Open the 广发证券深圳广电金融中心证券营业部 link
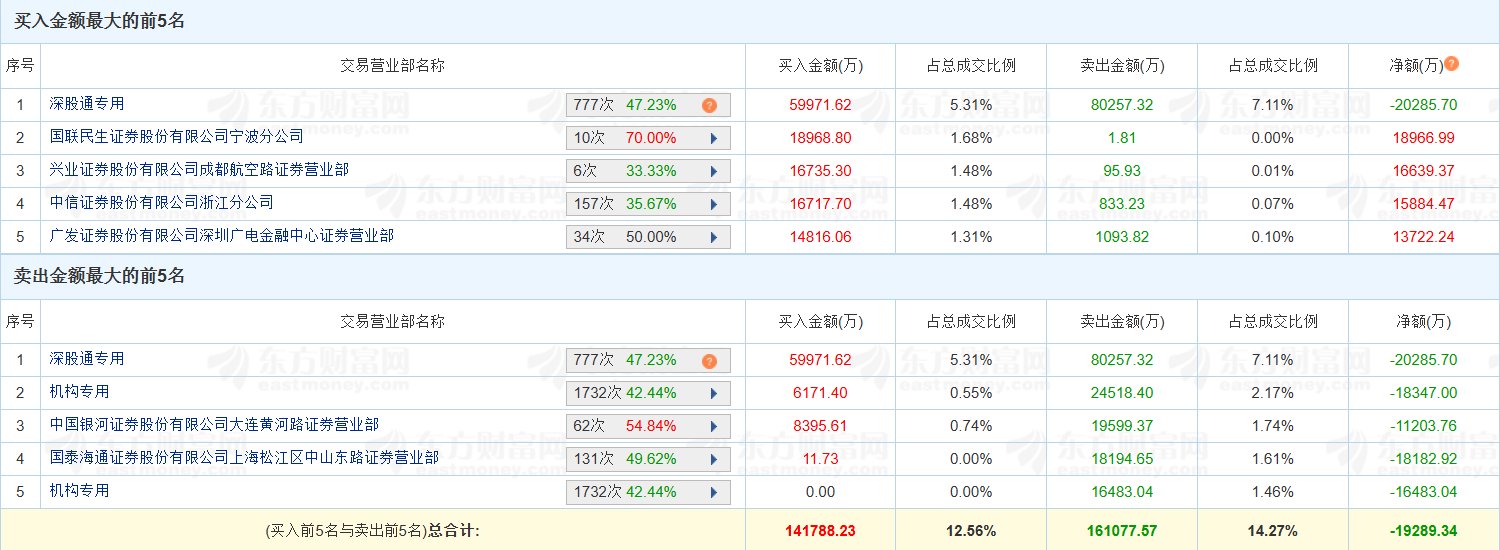Viewport: 1500px width, 550px height. pyautogui.click(x=221, y=235)
